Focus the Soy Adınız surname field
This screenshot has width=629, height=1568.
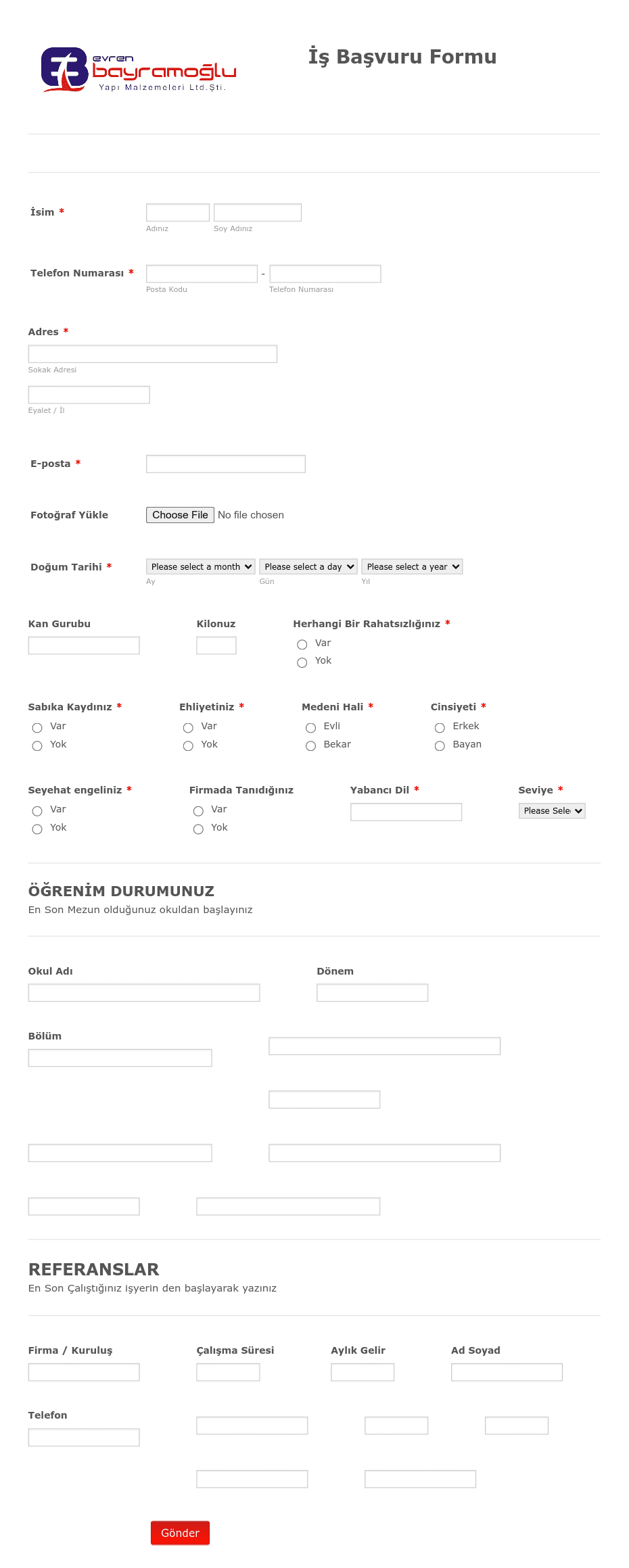click(258, 212)
